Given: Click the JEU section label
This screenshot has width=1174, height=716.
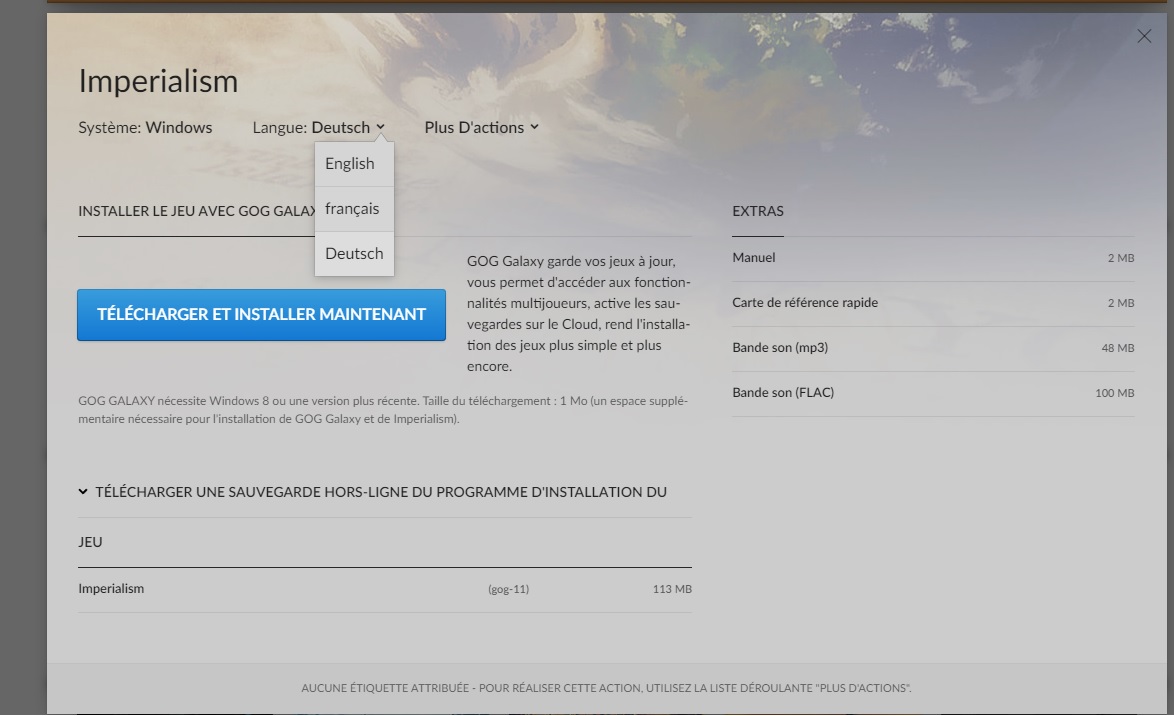Looking at the screenshot, I should (90, 542).
